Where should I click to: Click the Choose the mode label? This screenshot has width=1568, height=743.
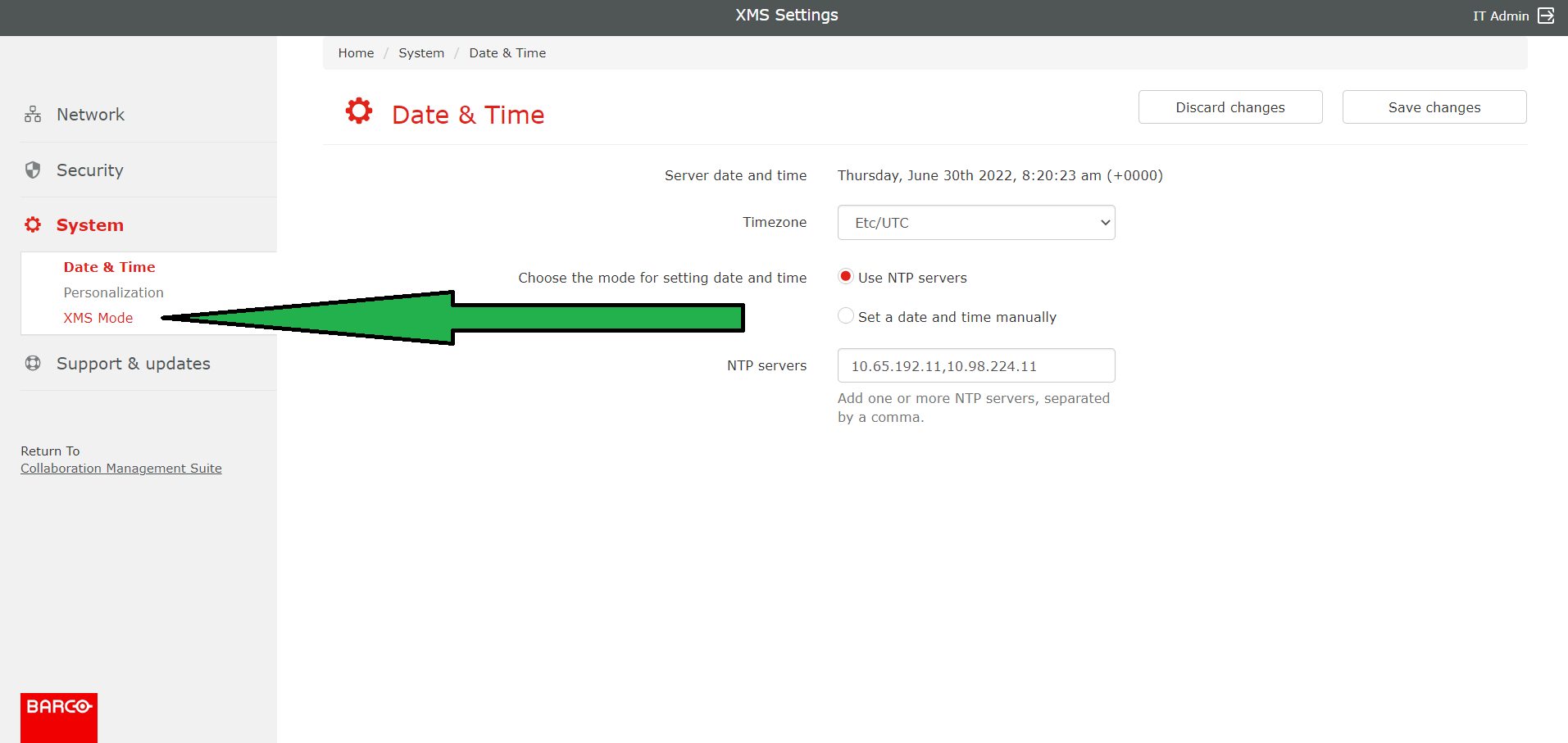tap(662, 278)
